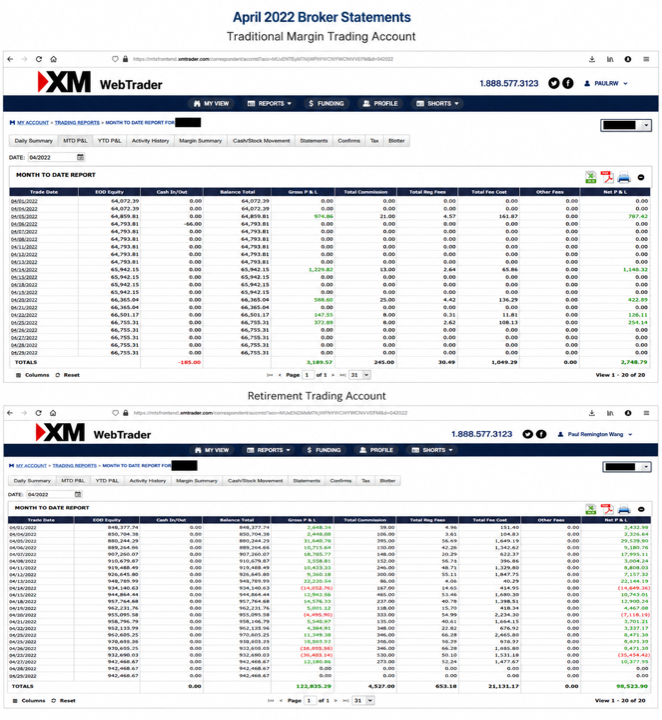Open the REPORTS dropdown in the top navigation bar
Screen dimensions: 662x720
coord(269,103)
